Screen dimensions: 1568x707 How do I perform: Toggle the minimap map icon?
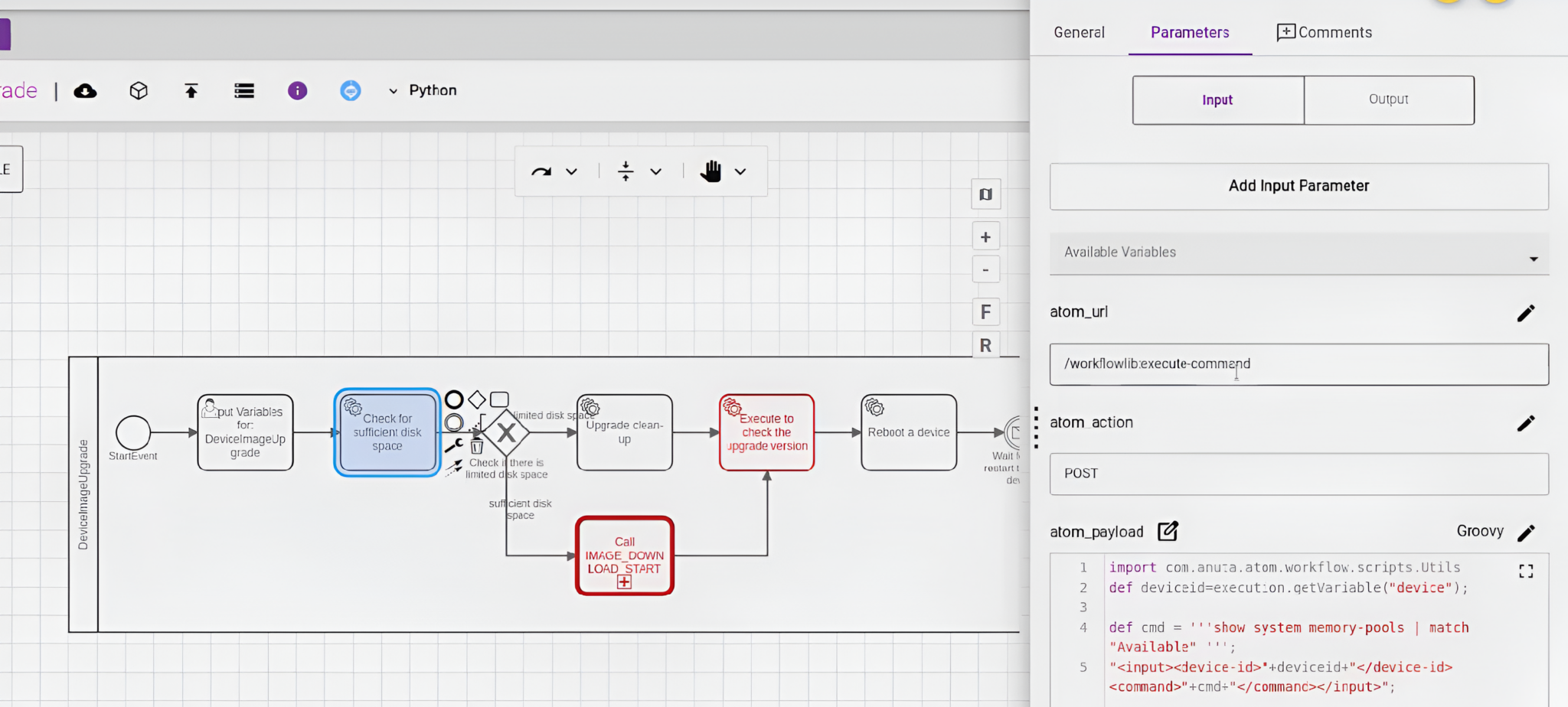(x=985, y=194)
